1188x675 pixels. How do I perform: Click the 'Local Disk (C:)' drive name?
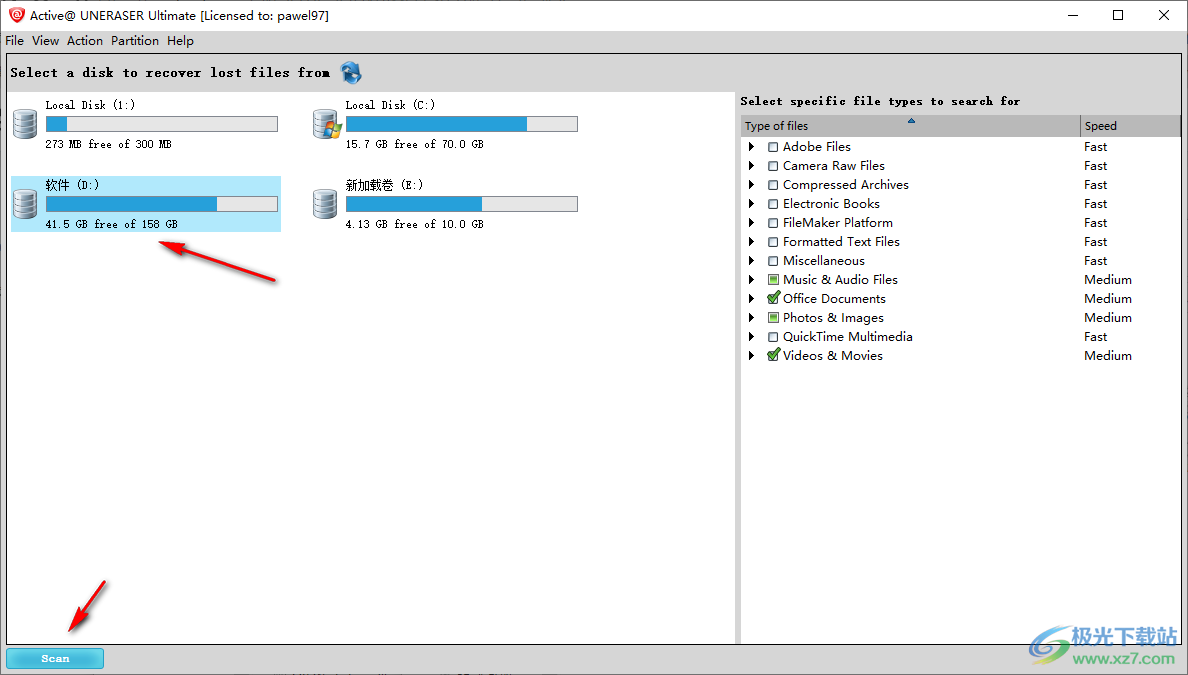[x=390, y=105]
